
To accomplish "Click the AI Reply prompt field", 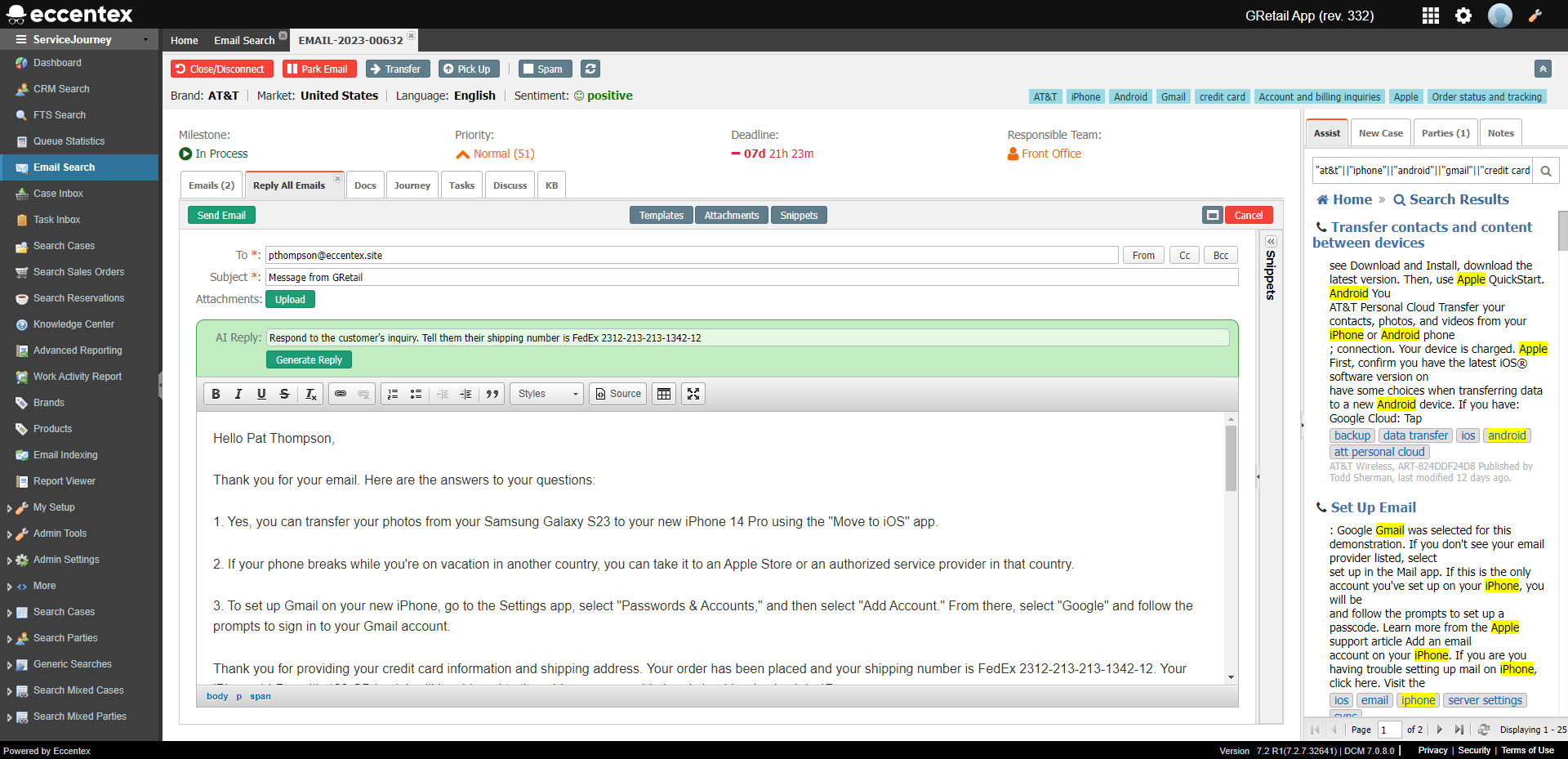I will click(747, 337).
